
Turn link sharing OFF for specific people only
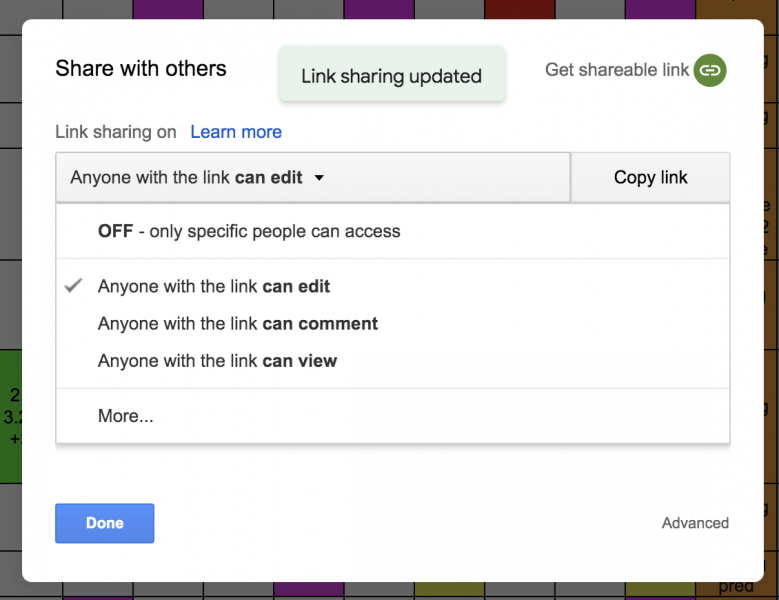coord(249,231)
